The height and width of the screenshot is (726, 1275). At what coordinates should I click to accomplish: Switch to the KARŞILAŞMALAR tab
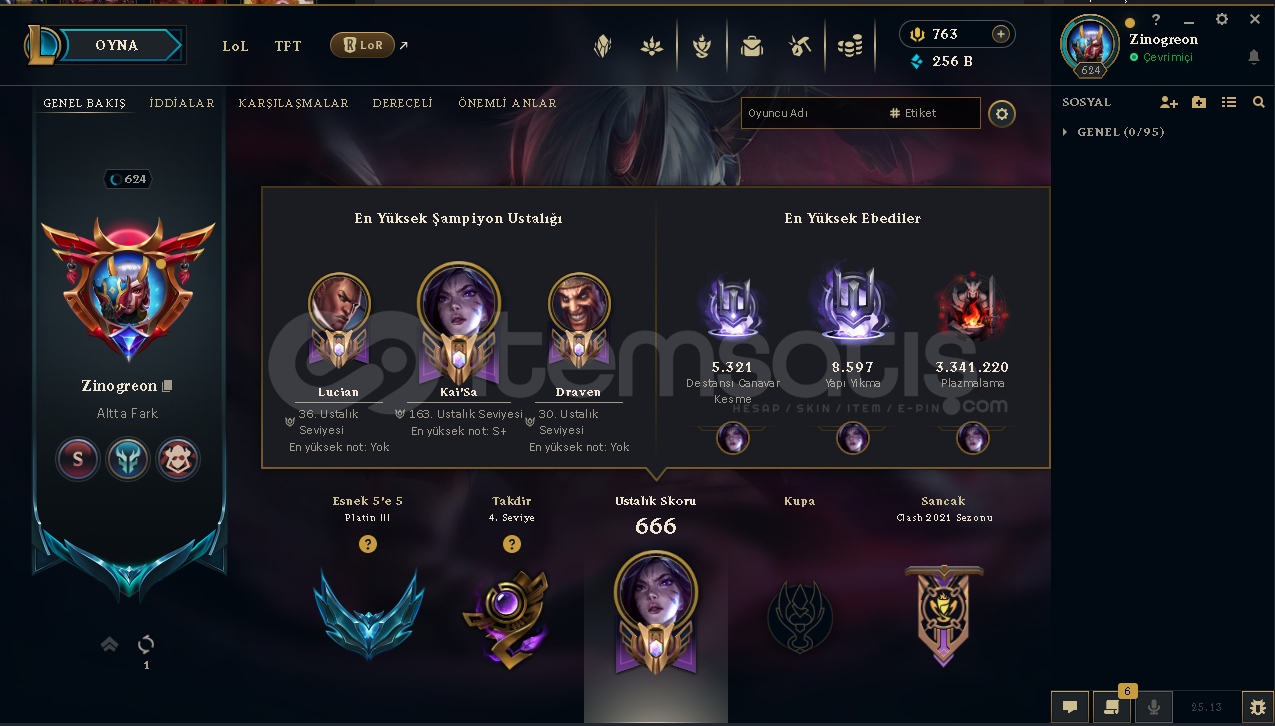293,103
